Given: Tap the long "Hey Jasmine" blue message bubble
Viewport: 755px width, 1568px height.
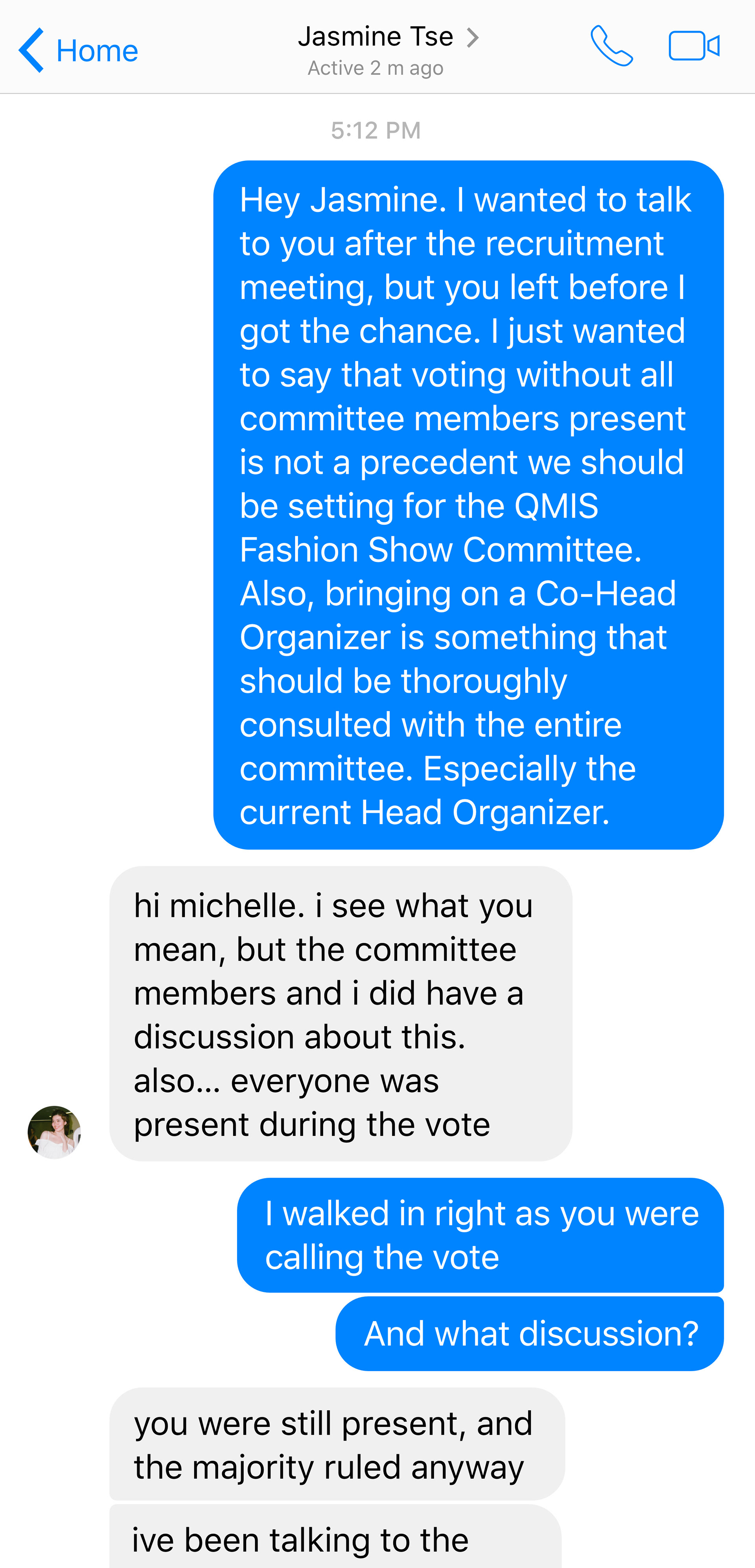Looking at the screenshot, I should pyautogui.click(x=468, y=504).
